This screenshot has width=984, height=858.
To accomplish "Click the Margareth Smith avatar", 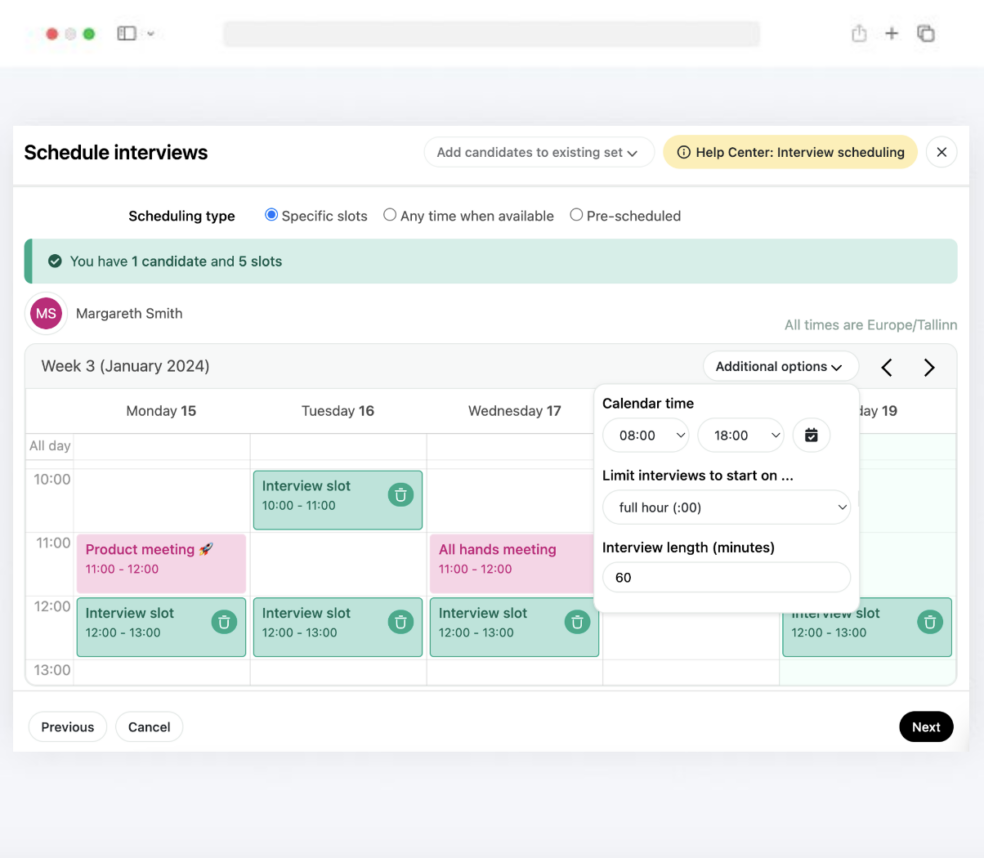I will [x=45, y=313].
